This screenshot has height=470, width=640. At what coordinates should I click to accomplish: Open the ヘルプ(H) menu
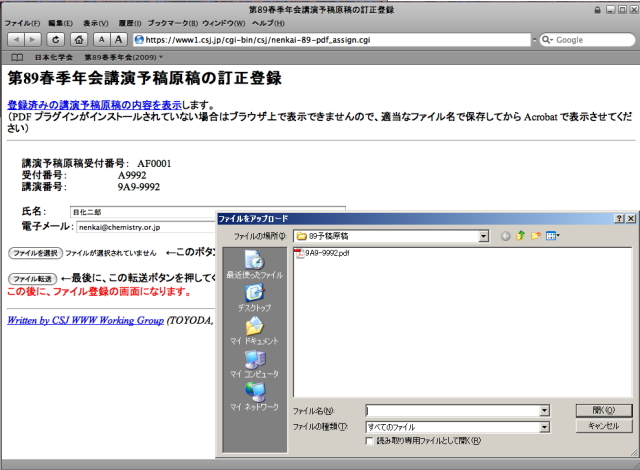click(x=268, y=23)
